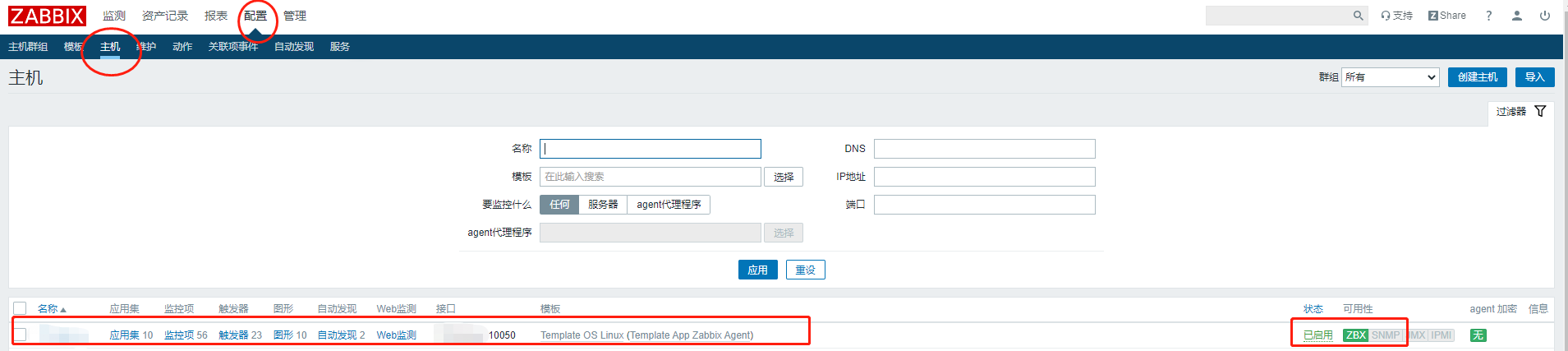Click the 创建主机 button
Screen dimensions: 1568x351
(x=1478, y=77)
